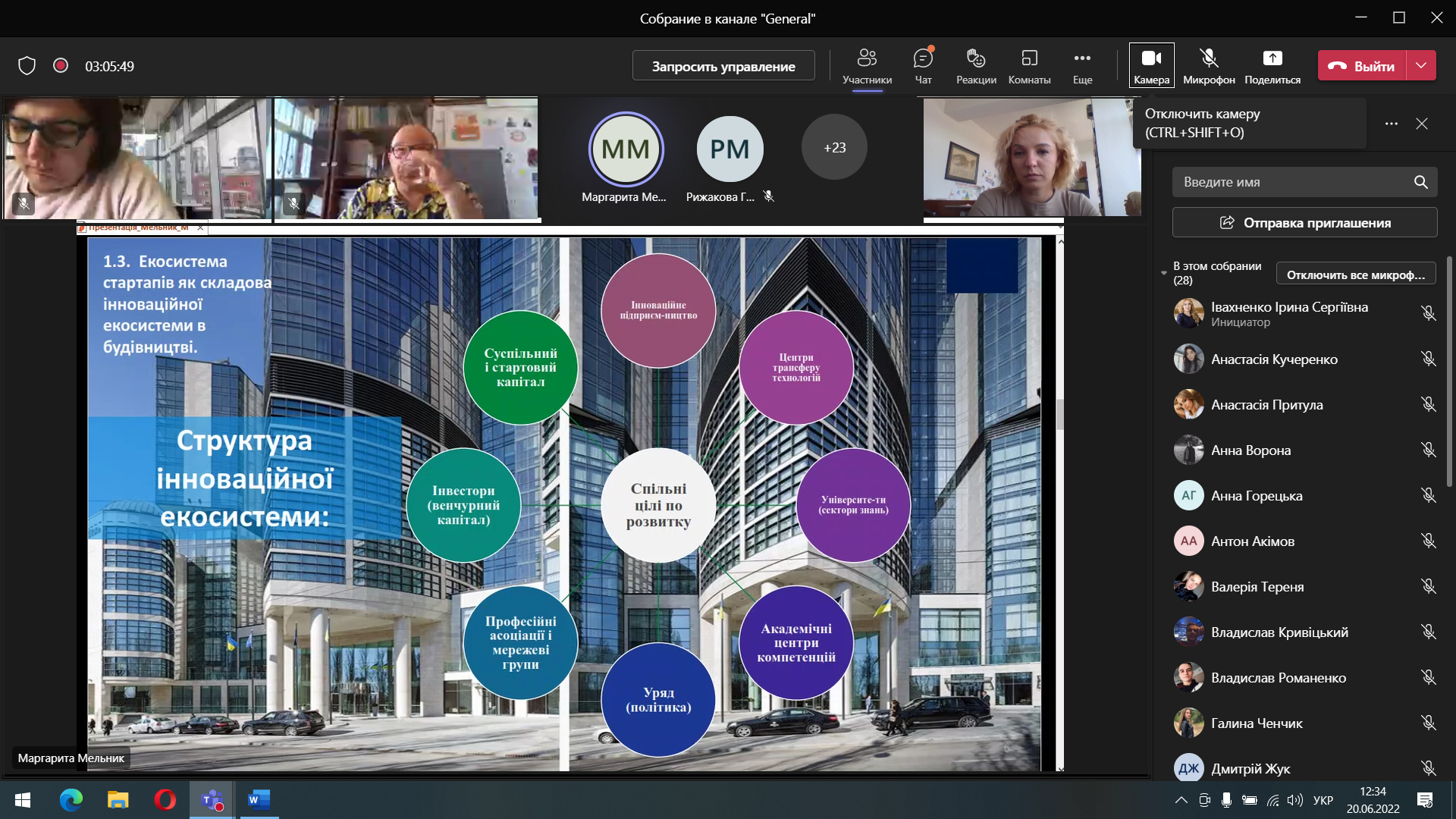
Task: Click avatar of Івахненко Ірина Сергіївна
Action: 1188,314
